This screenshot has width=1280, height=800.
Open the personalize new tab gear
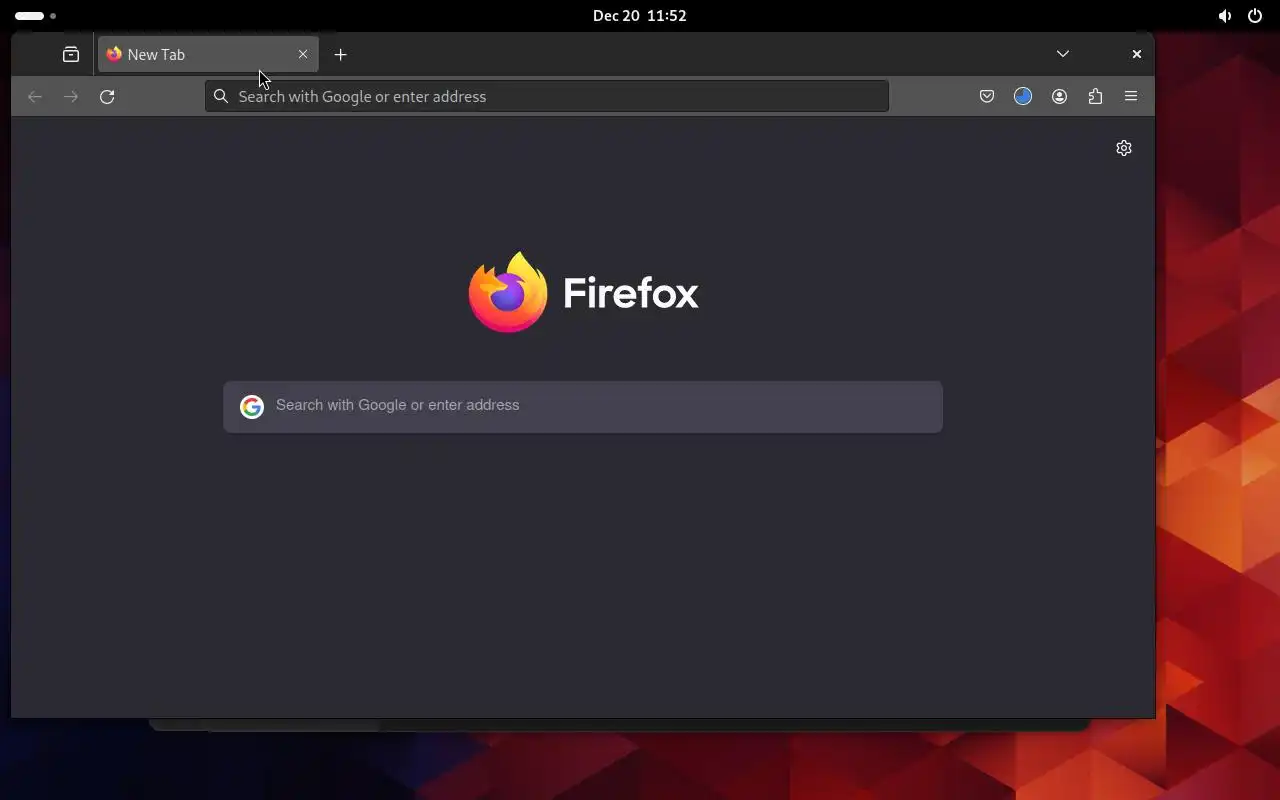pos(1124,148)
